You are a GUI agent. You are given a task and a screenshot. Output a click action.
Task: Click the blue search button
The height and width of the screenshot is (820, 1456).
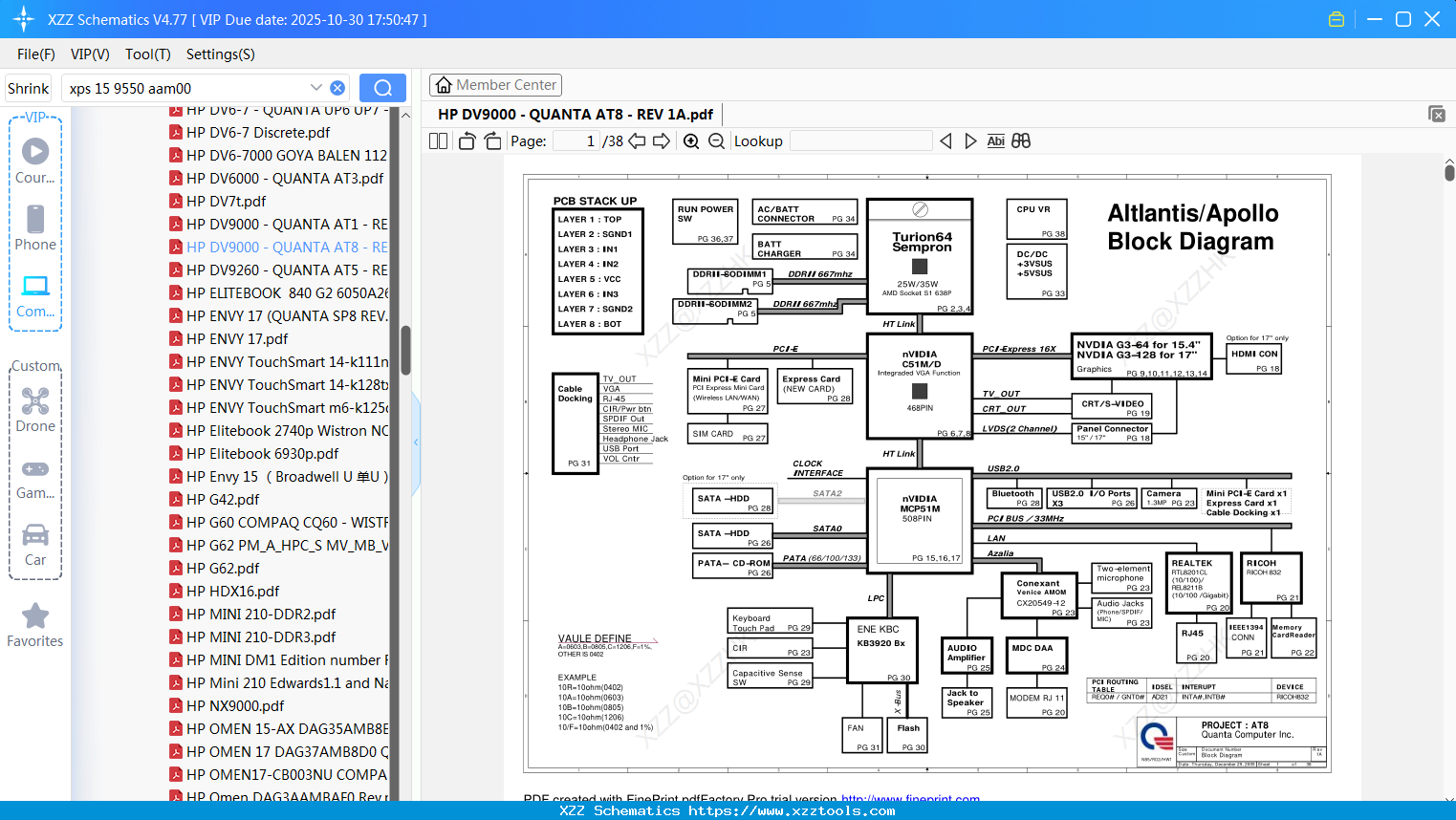[382, 88]
